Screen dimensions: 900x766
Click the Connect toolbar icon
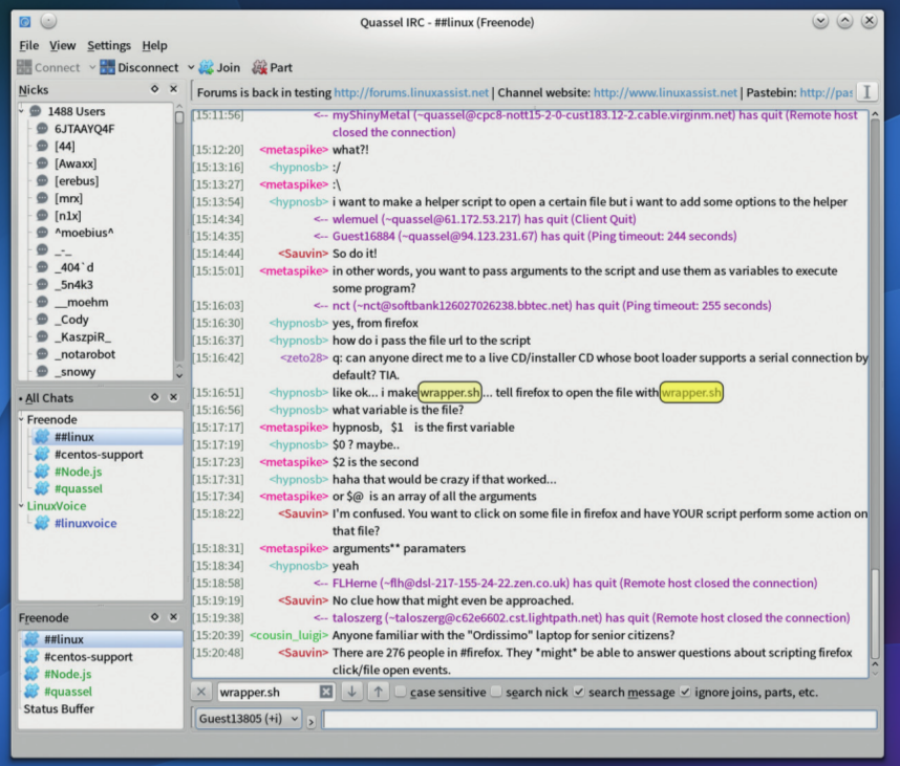[x=24, y=67]
